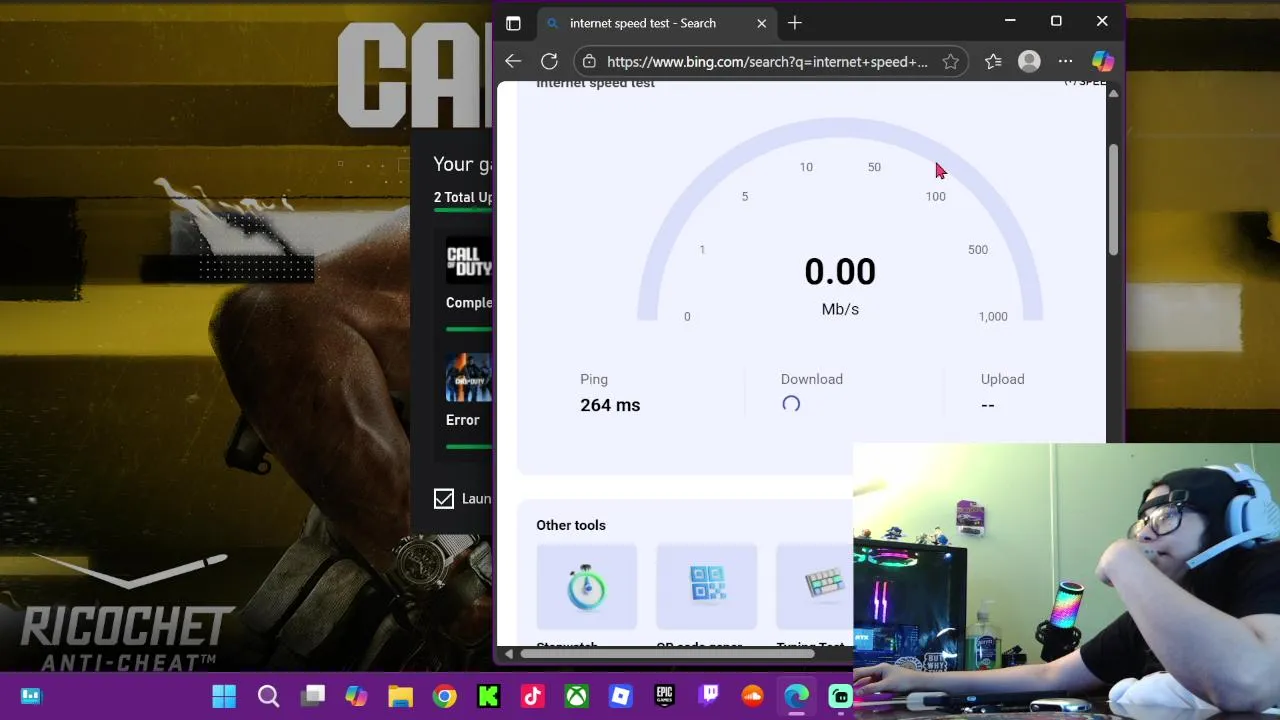
Task: Open Windows Widgets on taskbar
Action: pyautogui.click(x=31, y=696)
